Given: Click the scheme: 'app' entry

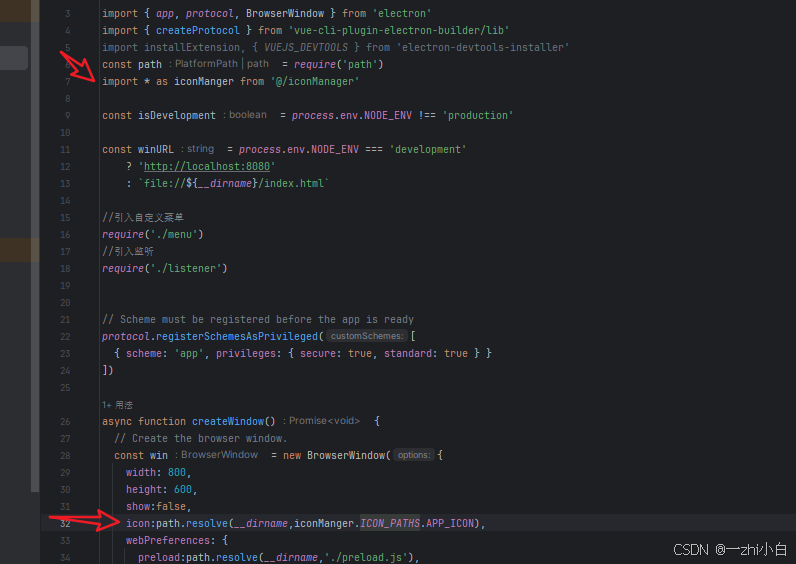Looking at the screenshot, I should (164, 353).
